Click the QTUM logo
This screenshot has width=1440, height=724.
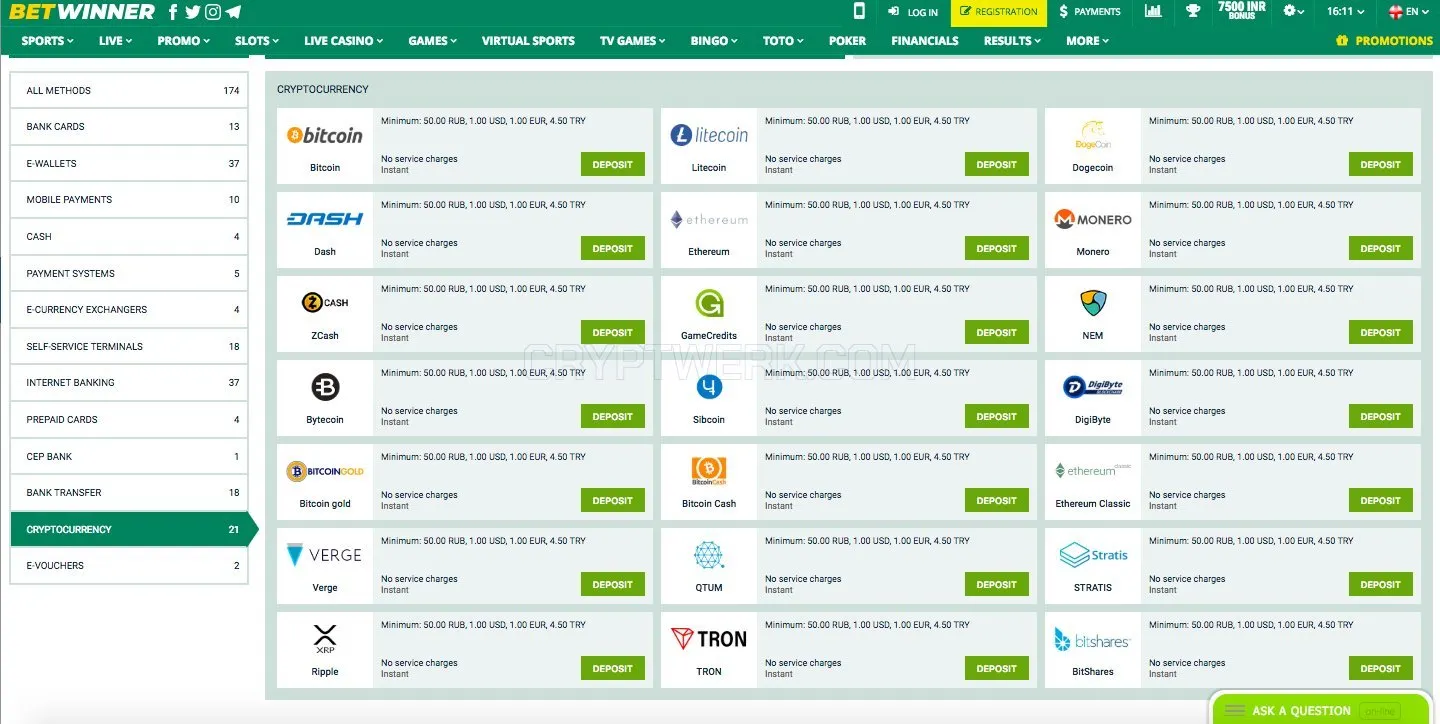pos(709,555)
